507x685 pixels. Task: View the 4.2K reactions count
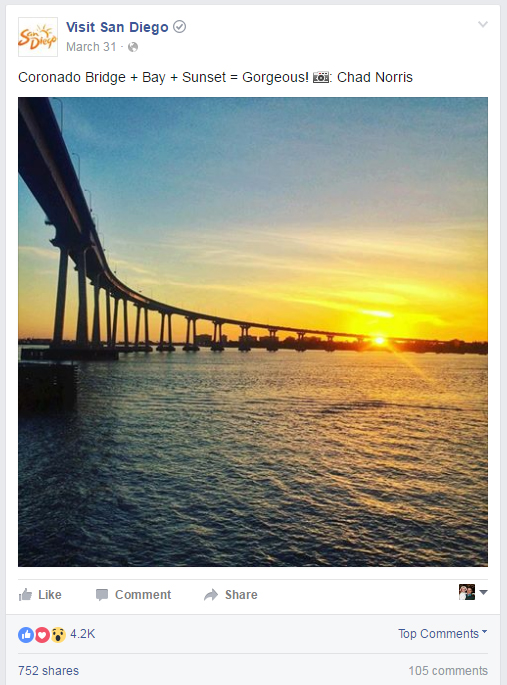(83, 634)
